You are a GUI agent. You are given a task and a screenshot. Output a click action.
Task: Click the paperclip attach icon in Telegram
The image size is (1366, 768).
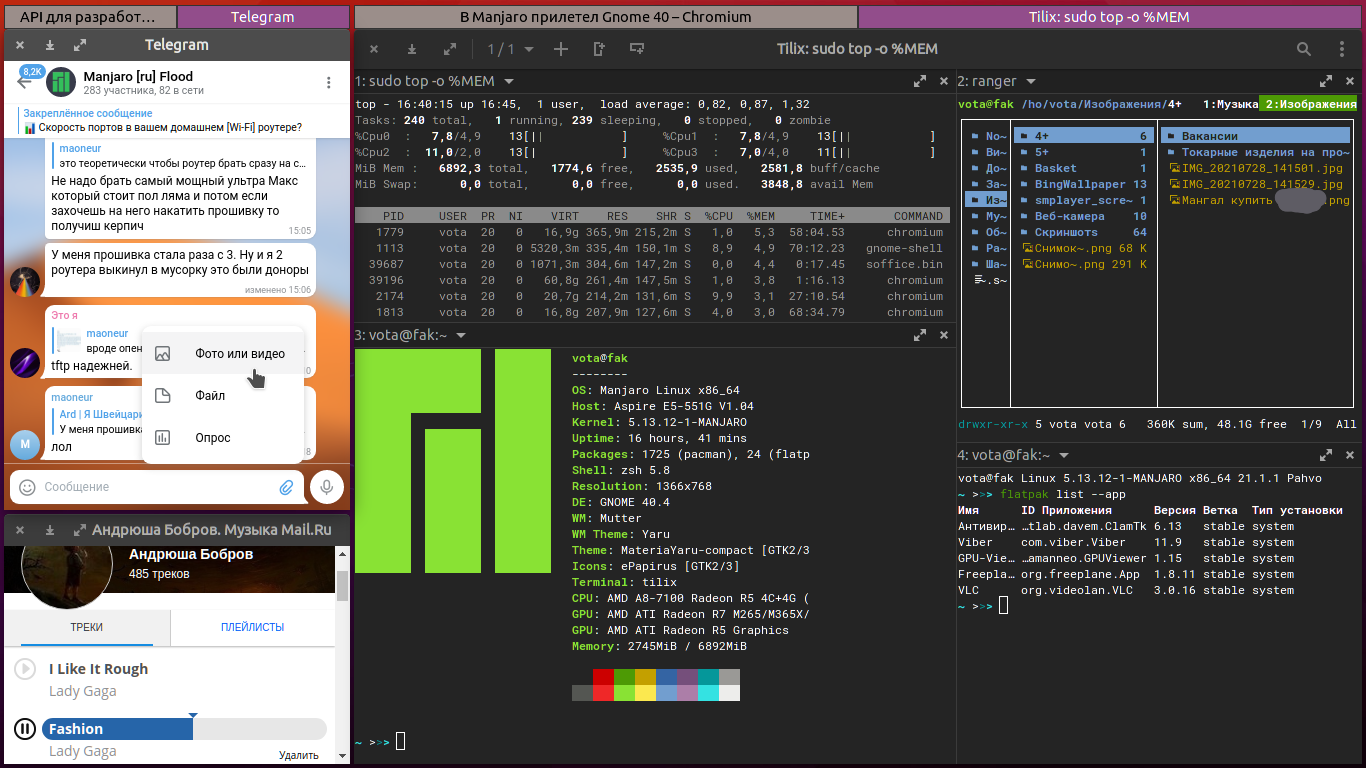pos(286,487)
